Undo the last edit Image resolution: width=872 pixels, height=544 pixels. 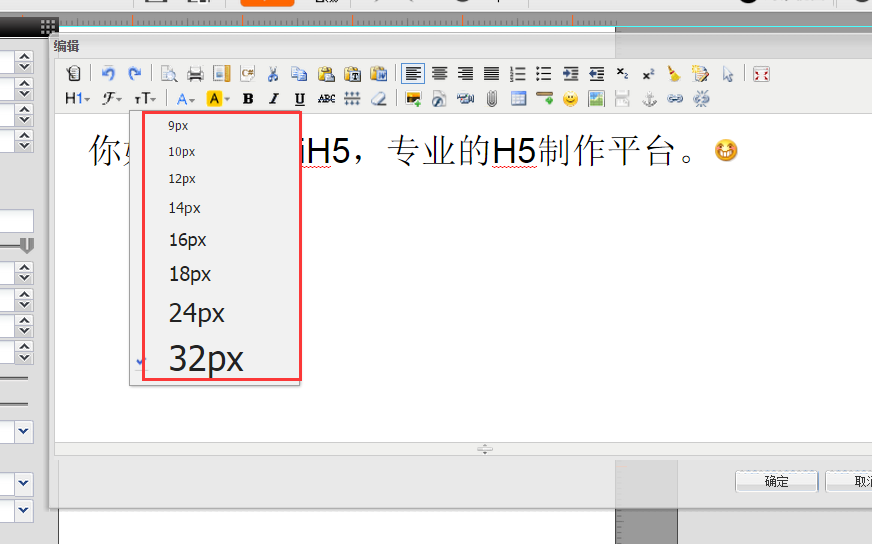tap(108, 73)
